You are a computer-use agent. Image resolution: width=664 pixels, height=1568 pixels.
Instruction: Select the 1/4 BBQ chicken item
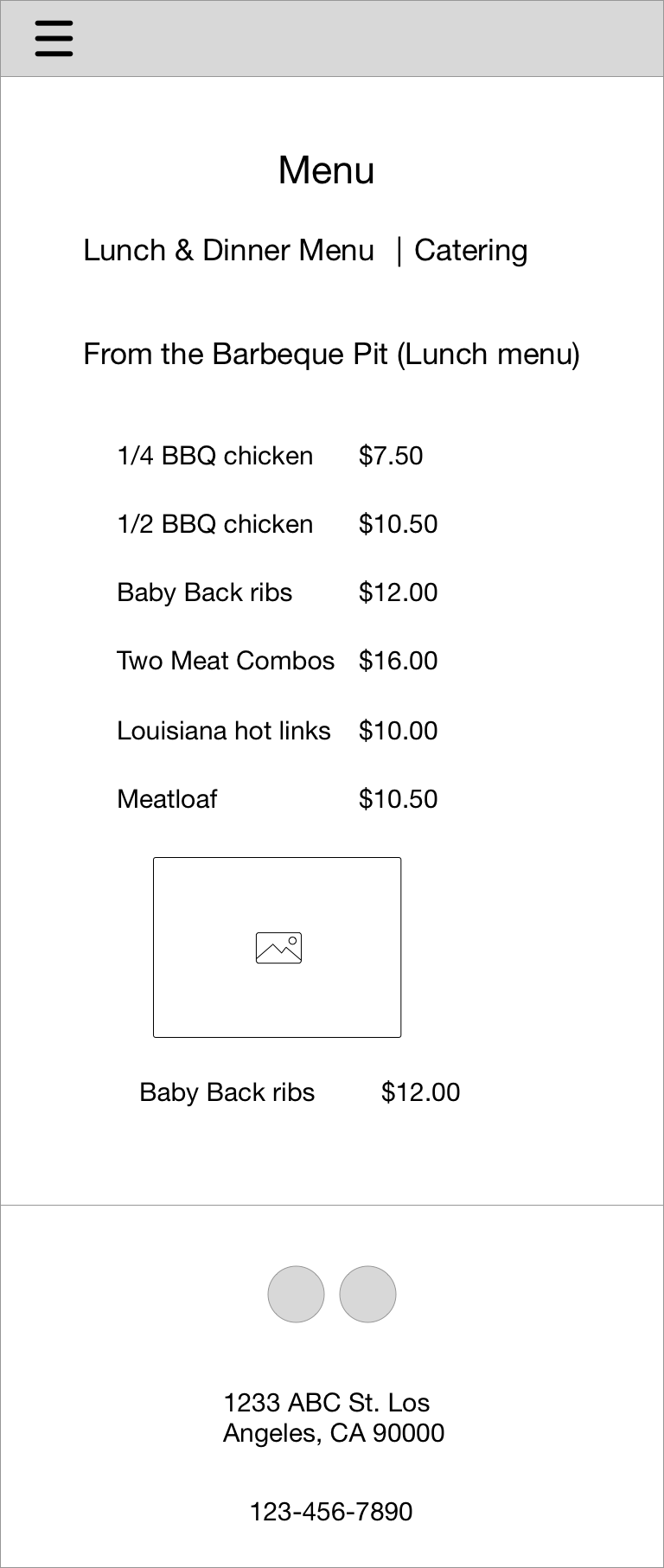(215, 456)
